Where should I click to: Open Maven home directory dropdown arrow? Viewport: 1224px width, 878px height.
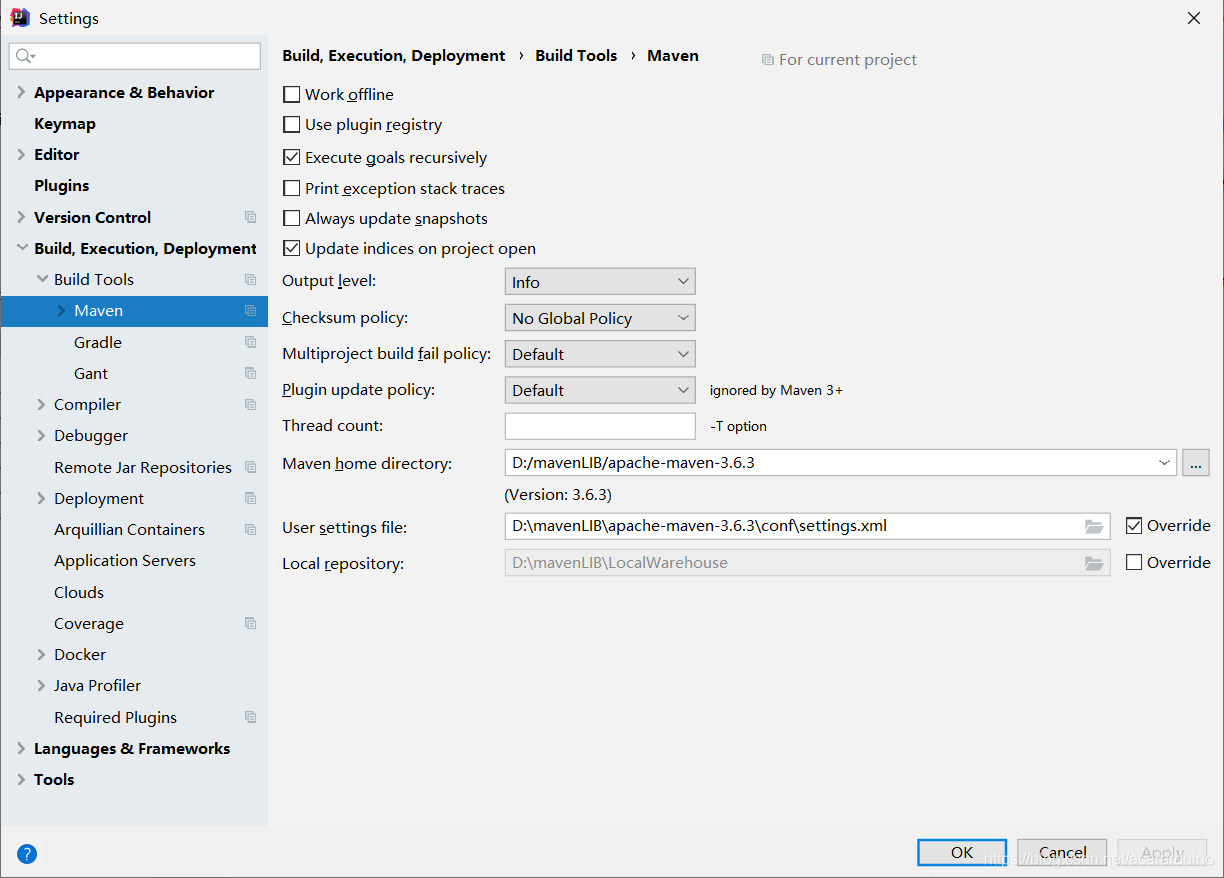[x=1164, y=463]
